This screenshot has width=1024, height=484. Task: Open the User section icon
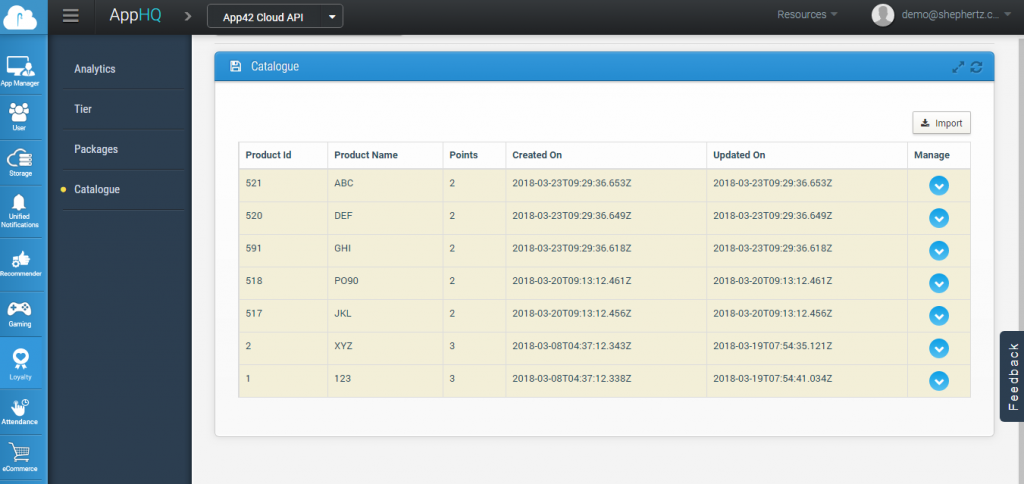[x=20, y=116]
